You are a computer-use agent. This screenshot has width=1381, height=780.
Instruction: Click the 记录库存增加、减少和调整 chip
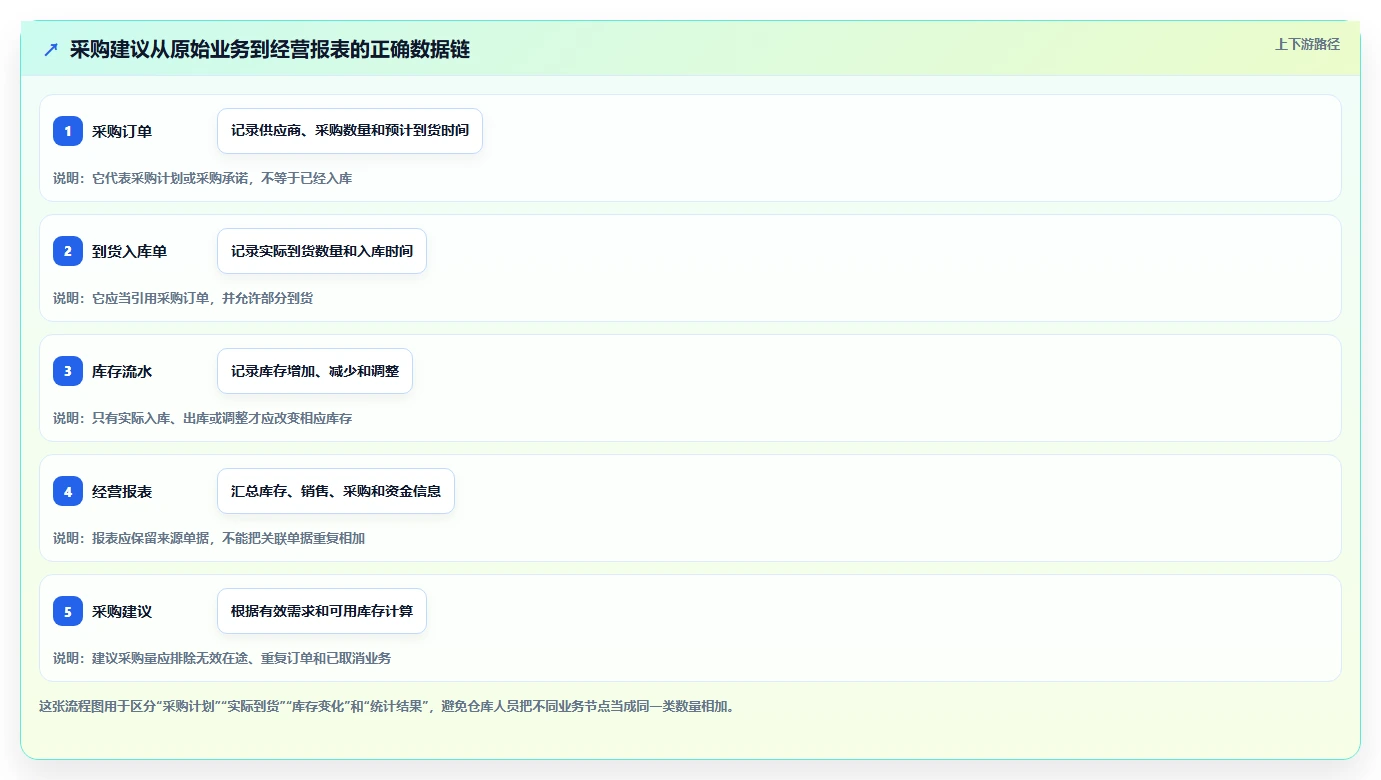coord(315,371)
